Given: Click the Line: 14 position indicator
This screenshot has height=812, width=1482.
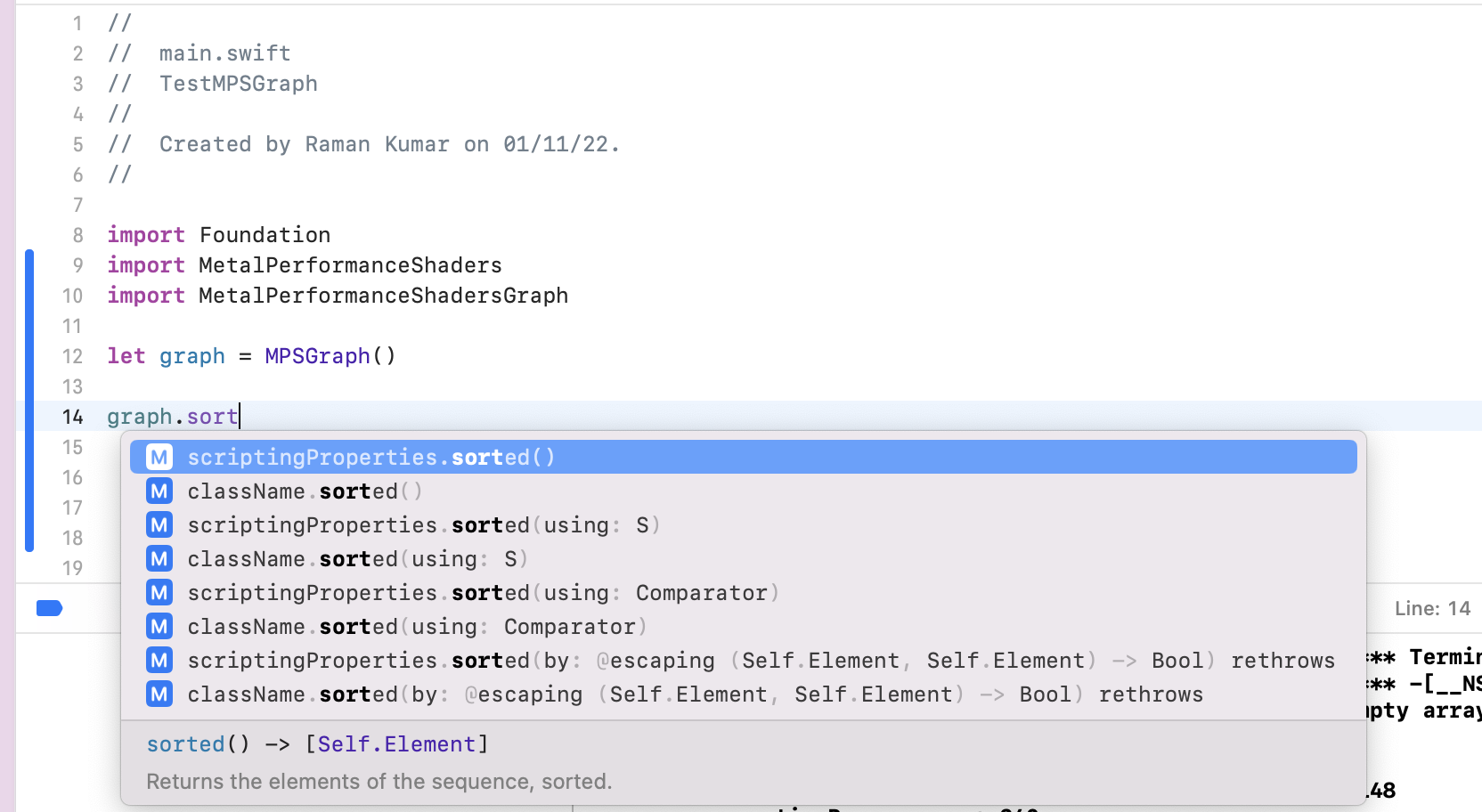Looking at the screenshot, I should tap(1432, 609).
